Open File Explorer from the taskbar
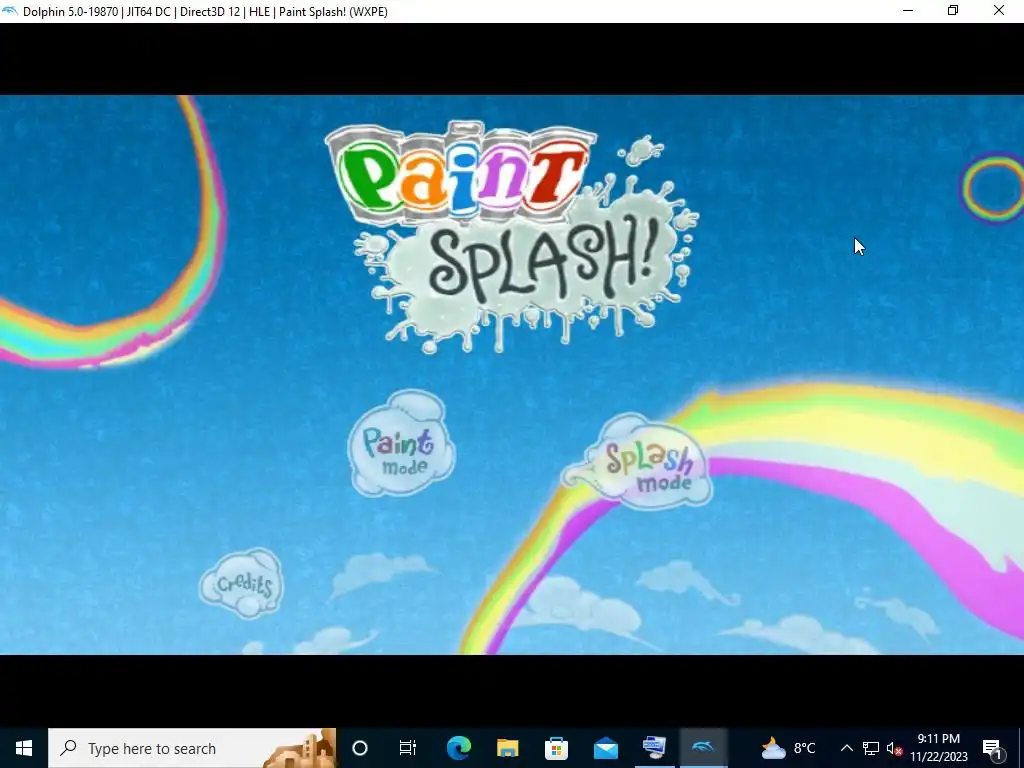1024x768 pixels. (x=507, y=748)
